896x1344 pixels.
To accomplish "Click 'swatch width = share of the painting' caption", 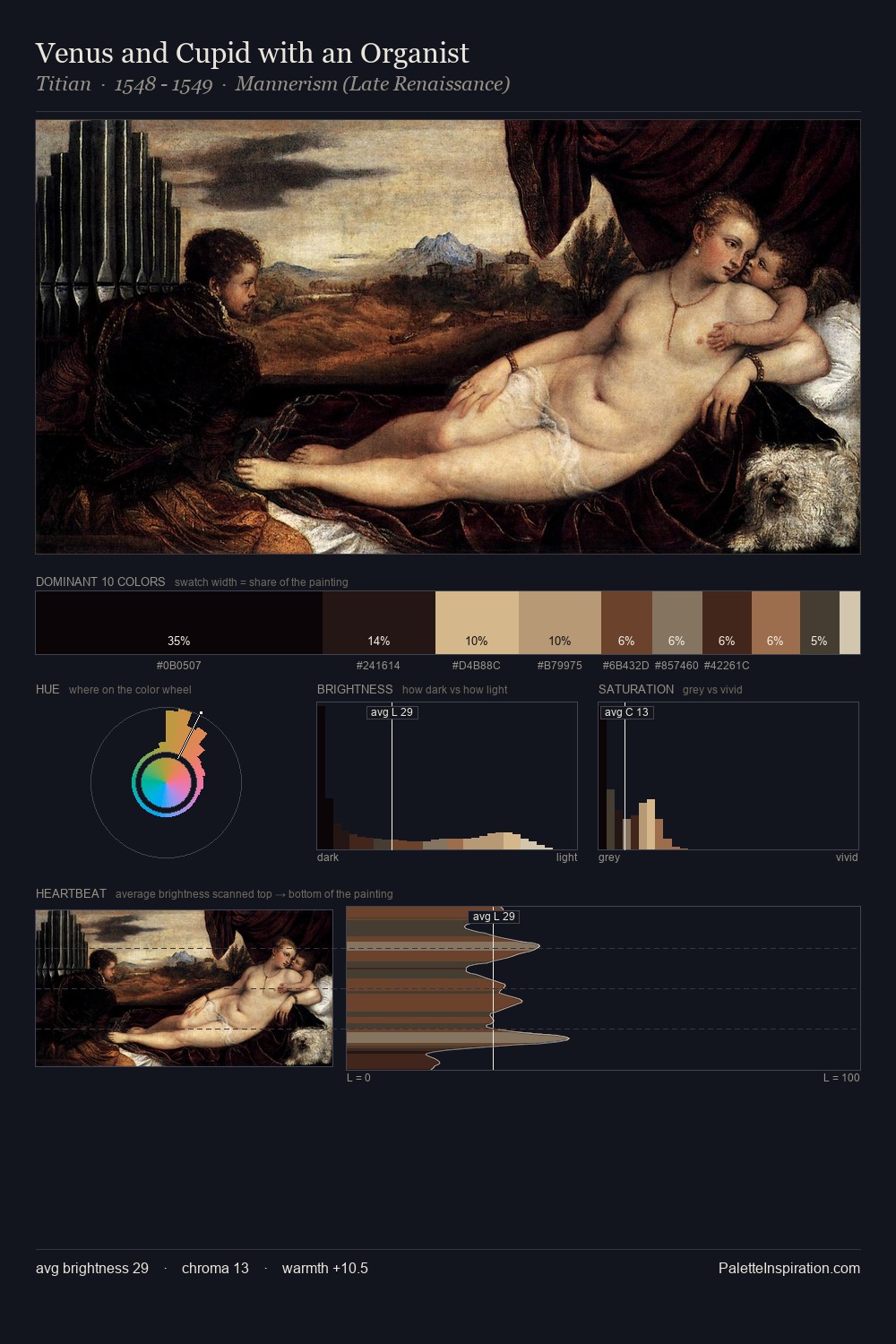I will (x=262, y=582).
